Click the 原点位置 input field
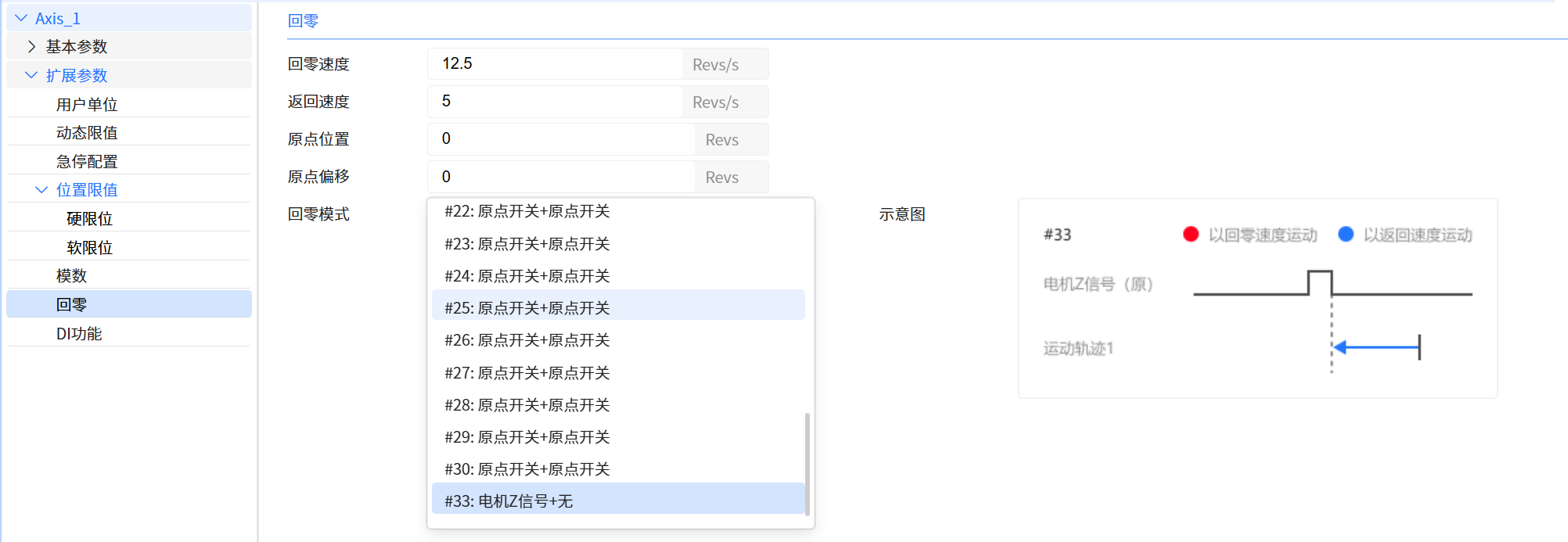The height and width of the screenshot is (542, 1568). (561, 138)
